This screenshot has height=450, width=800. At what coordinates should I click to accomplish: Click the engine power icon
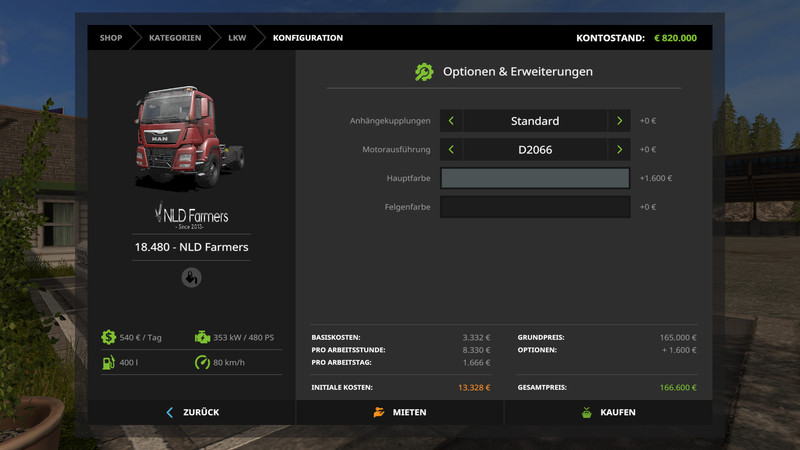[x=202, y=337]
